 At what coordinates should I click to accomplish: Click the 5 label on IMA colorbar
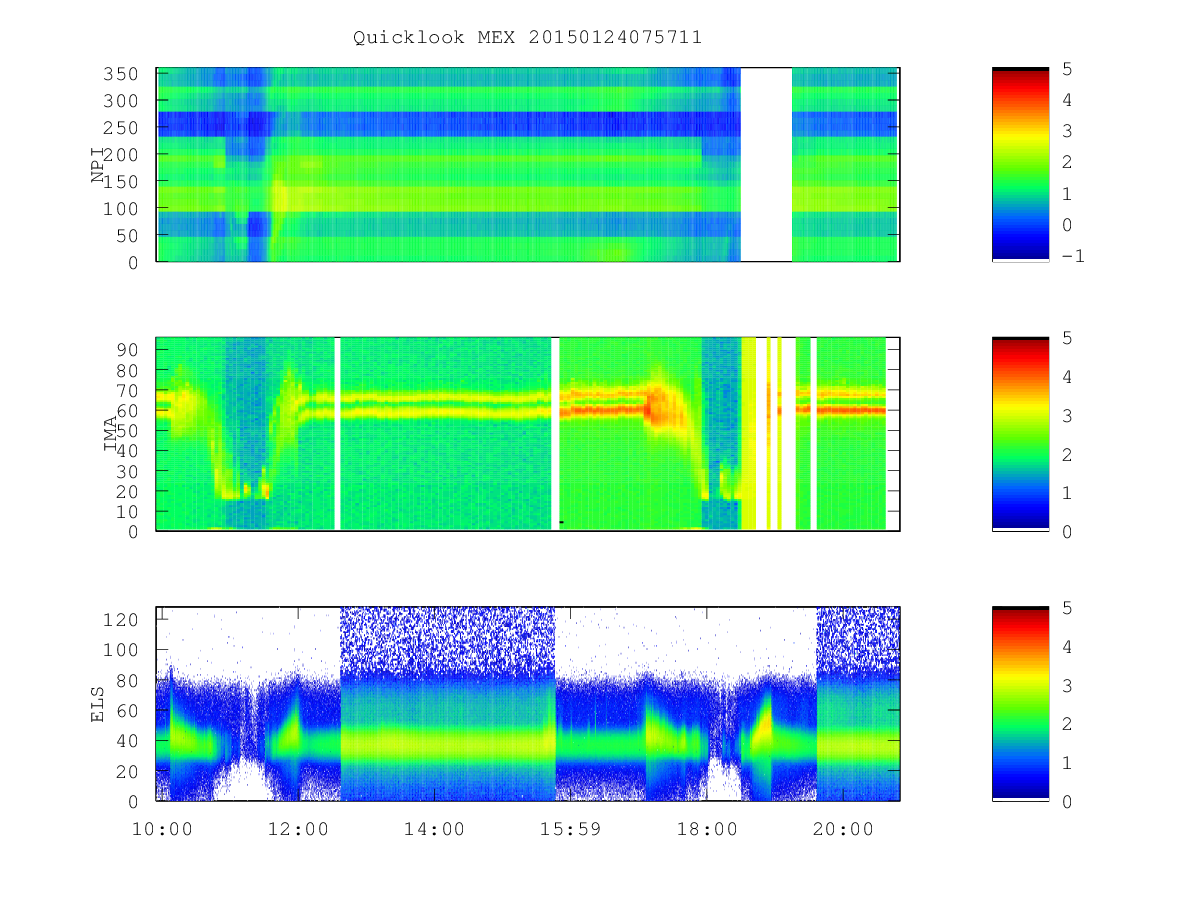coord(1067,338)
